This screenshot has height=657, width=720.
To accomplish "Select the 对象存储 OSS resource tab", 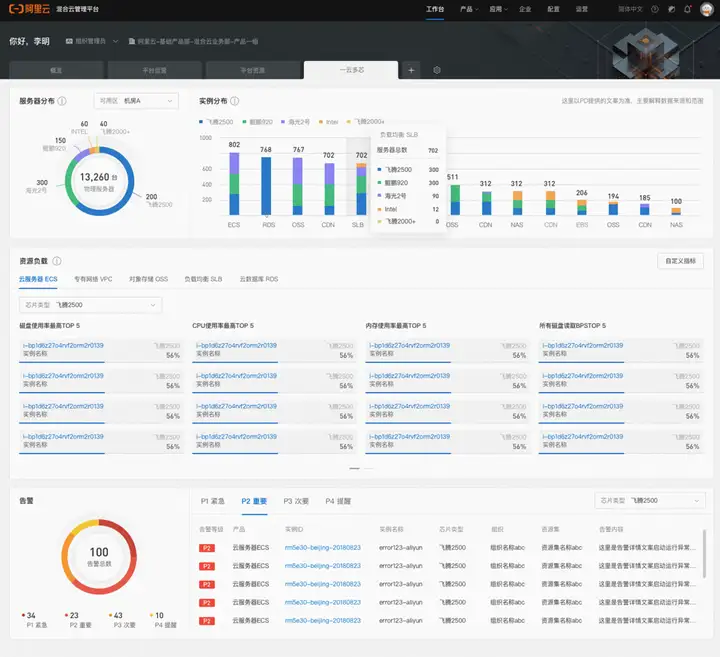I will coord(148,279).
